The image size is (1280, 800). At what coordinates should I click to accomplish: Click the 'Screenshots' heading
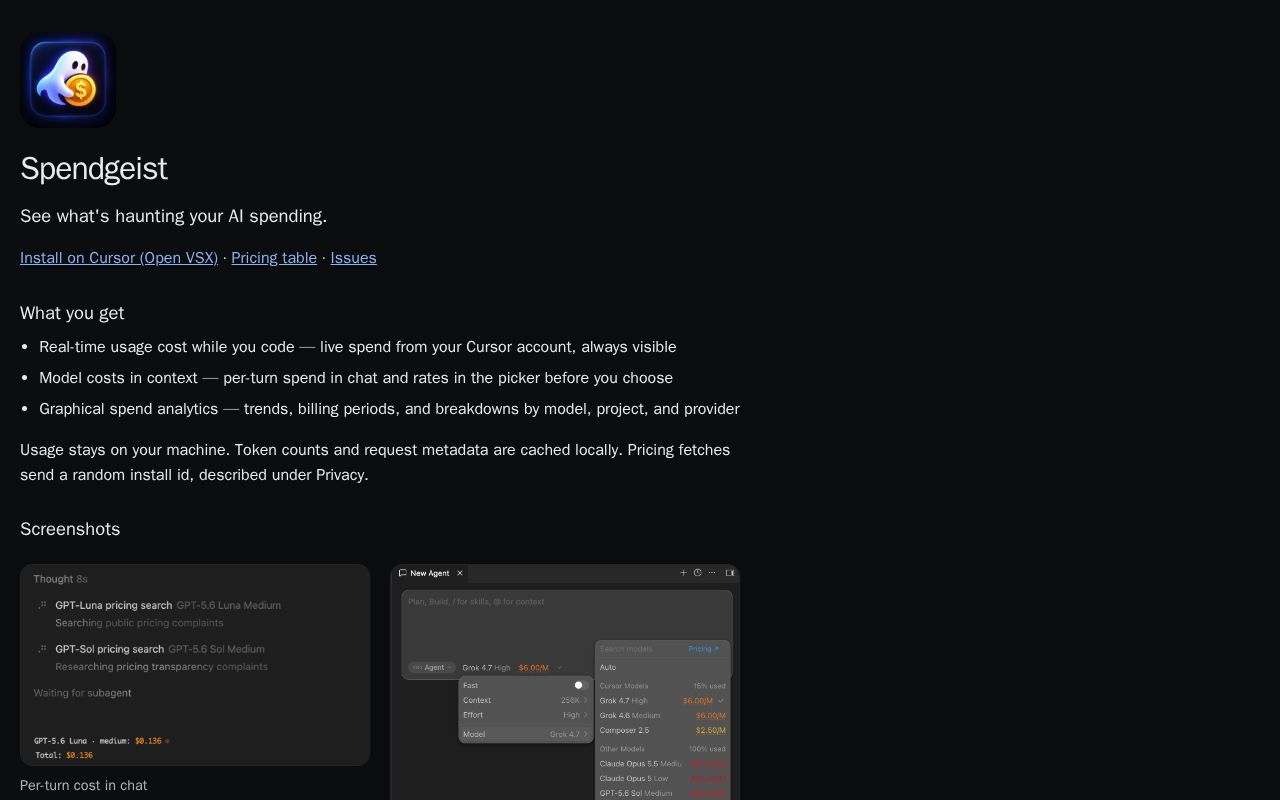(x=70, y=529)
